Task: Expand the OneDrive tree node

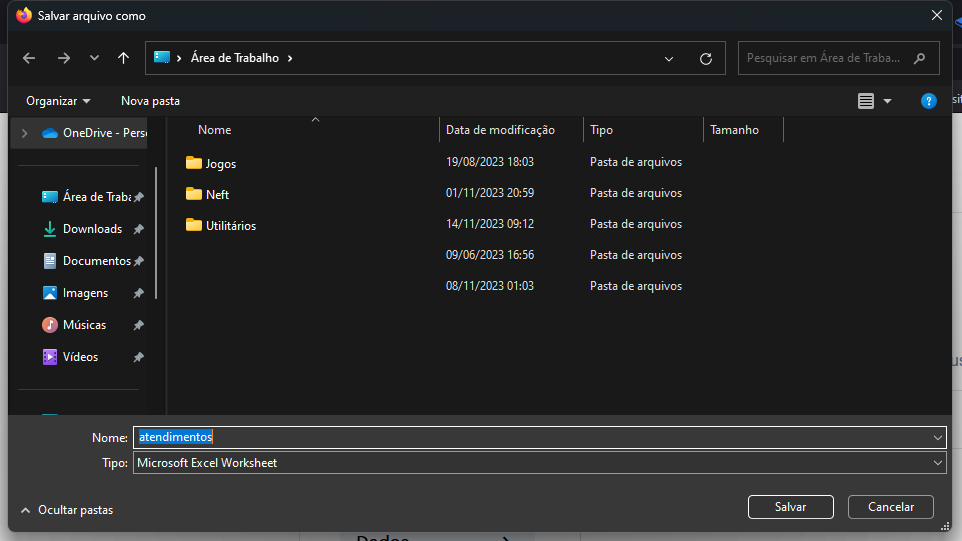Action: (24, 133)
